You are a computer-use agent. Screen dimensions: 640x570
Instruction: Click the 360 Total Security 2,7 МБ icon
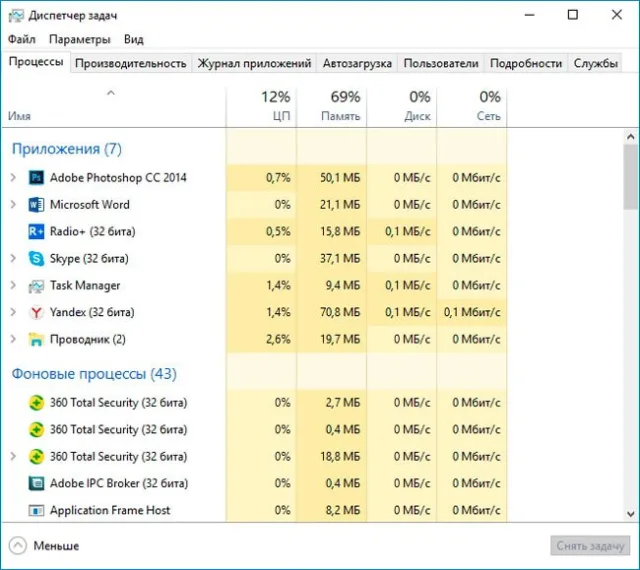click(x=36, y=403)
